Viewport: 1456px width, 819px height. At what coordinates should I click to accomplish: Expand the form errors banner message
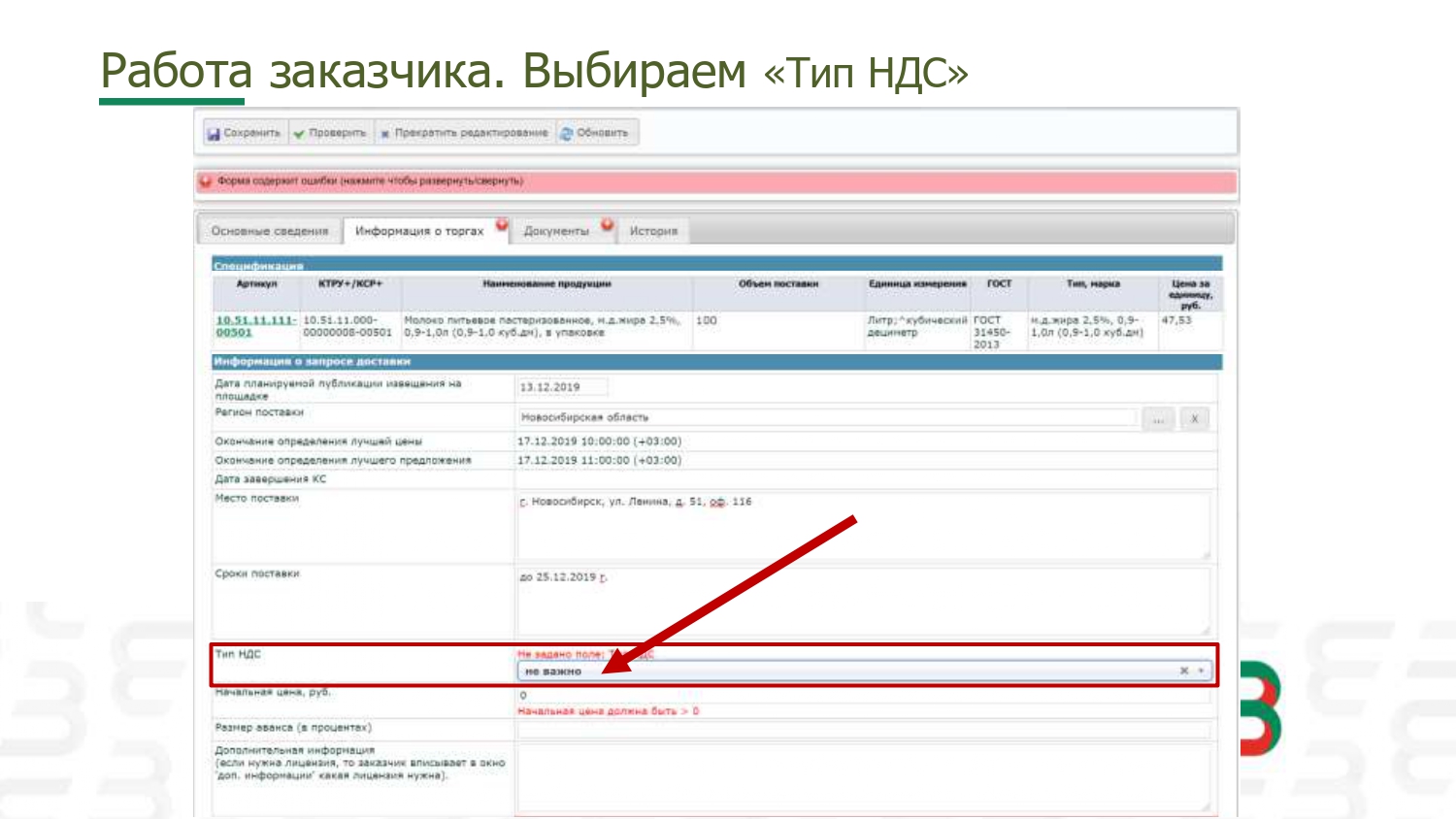click(370, 181)
